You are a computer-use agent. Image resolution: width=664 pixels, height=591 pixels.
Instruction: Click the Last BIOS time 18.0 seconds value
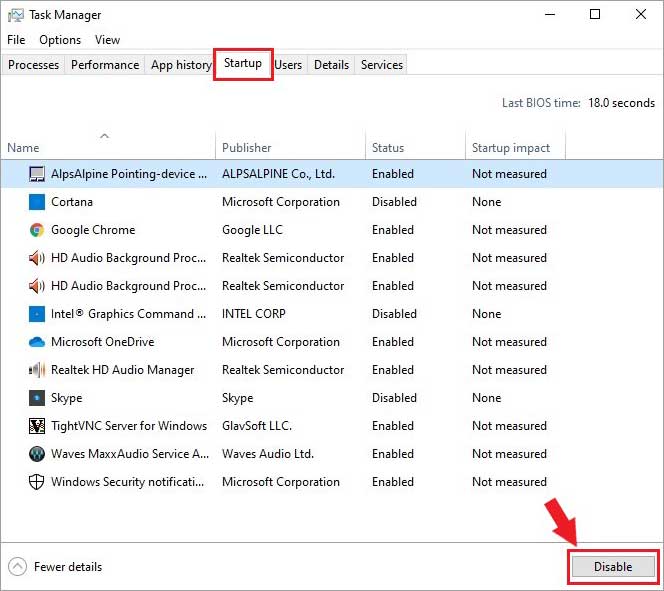pos(621,103)
